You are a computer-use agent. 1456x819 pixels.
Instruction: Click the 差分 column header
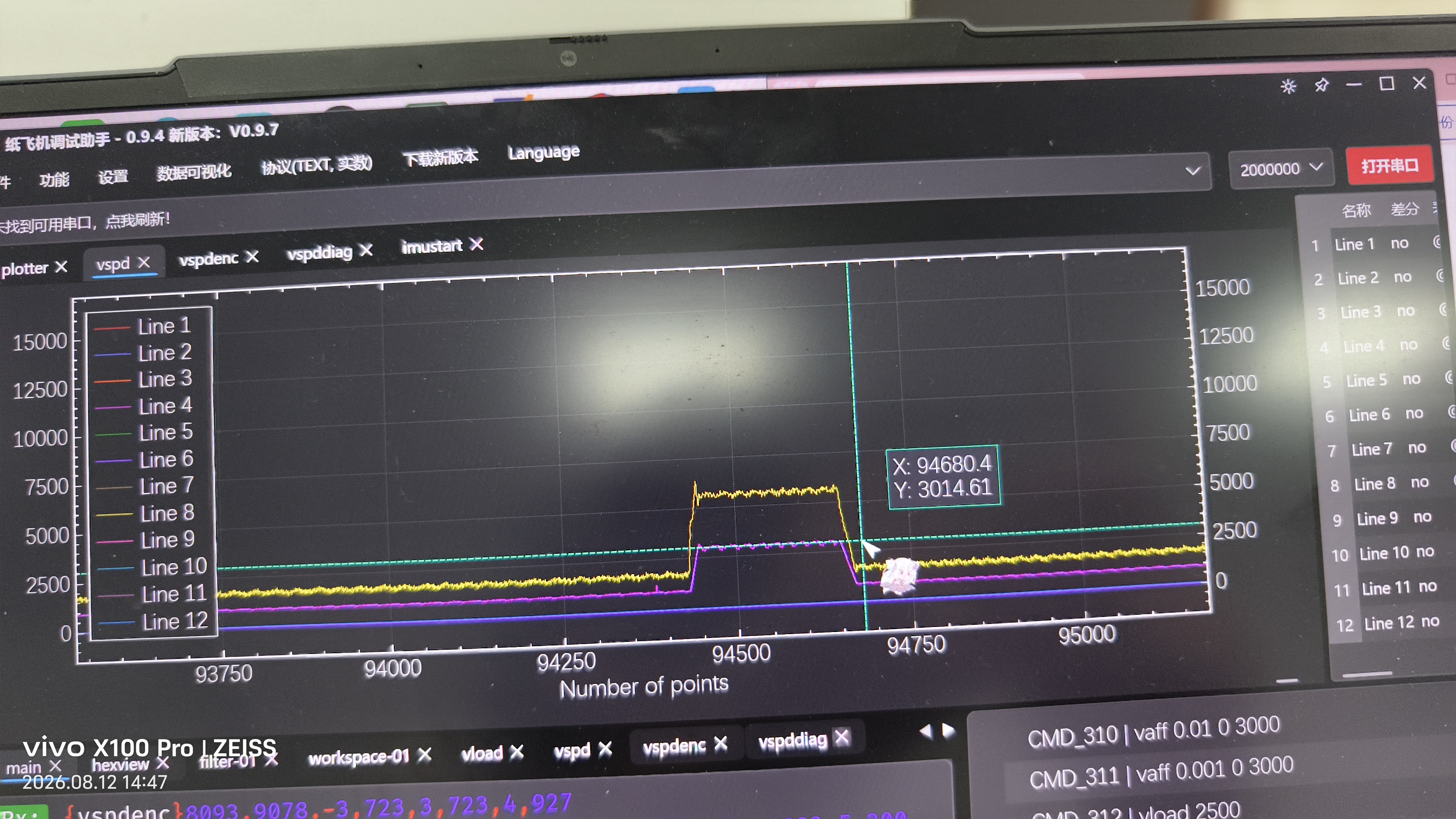coord(1405,209)
